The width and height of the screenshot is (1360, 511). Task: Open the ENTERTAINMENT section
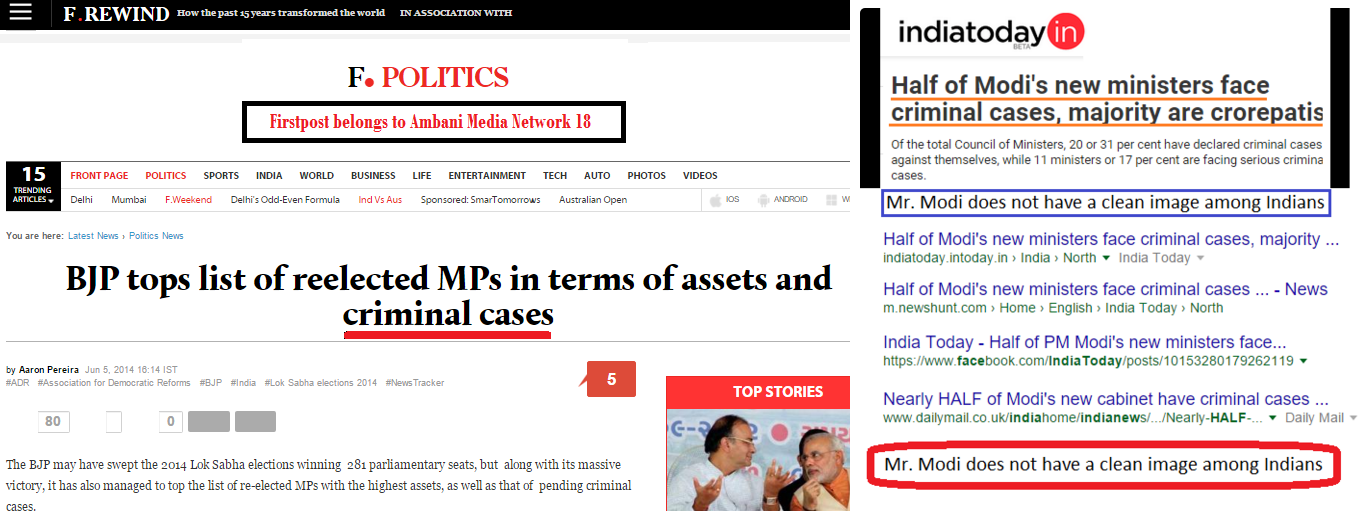tap(487, 176)
